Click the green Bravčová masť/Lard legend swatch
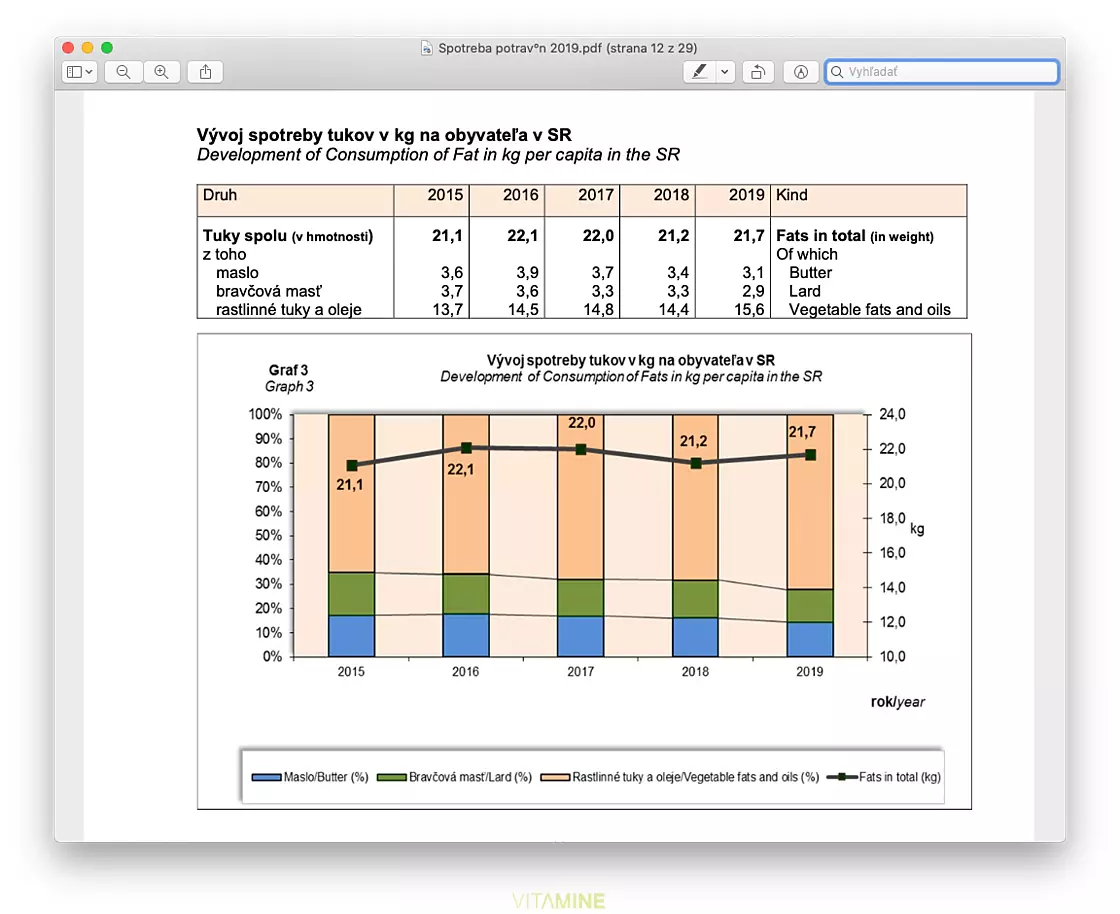 (391, 777)
